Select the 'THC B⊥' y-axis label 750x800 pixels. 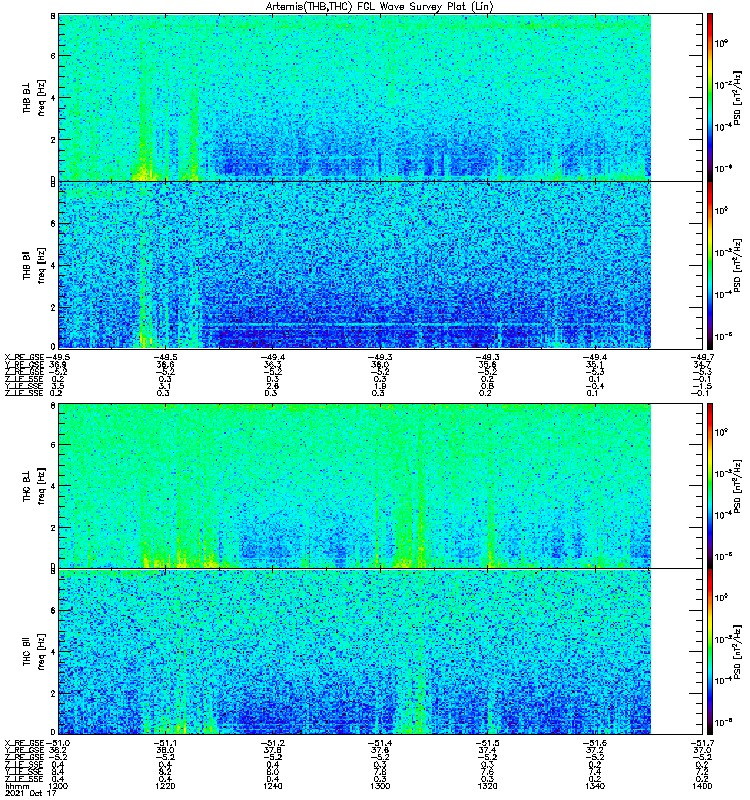[x=27, y=486]
